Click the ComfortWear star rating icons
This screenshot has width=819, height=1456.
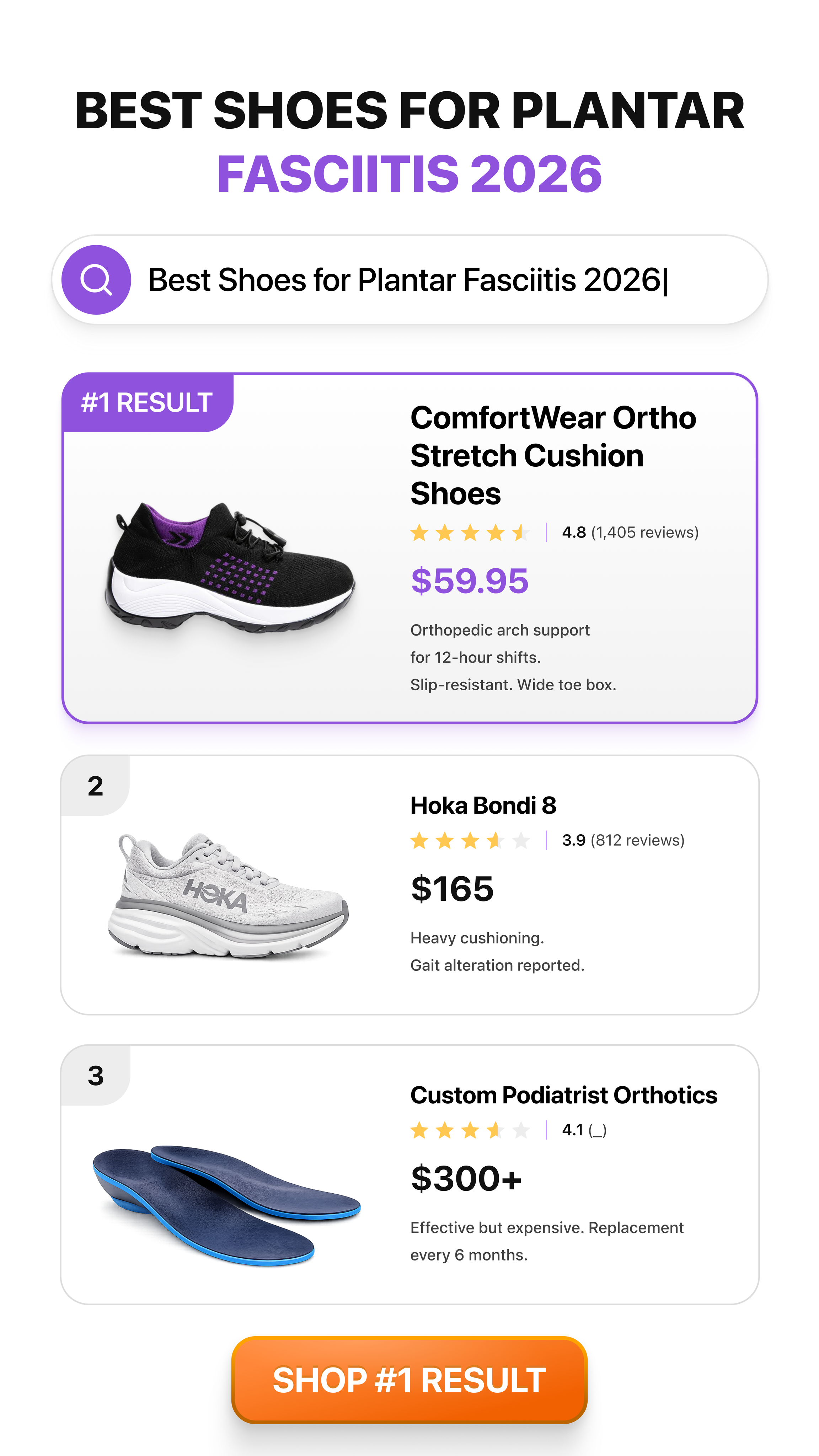pos(470,532)
